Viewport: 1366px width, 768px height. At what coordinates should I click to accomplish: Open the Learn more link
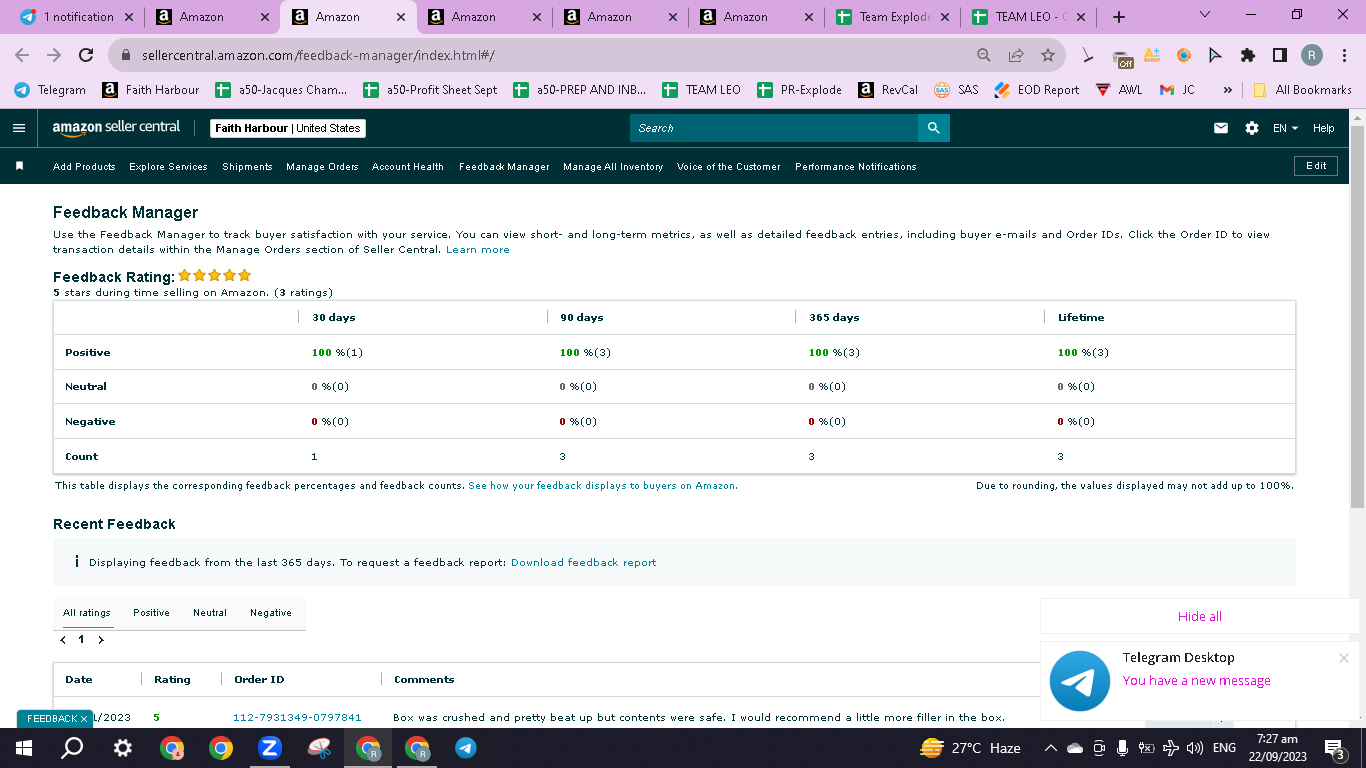click(x=478, y=250)
